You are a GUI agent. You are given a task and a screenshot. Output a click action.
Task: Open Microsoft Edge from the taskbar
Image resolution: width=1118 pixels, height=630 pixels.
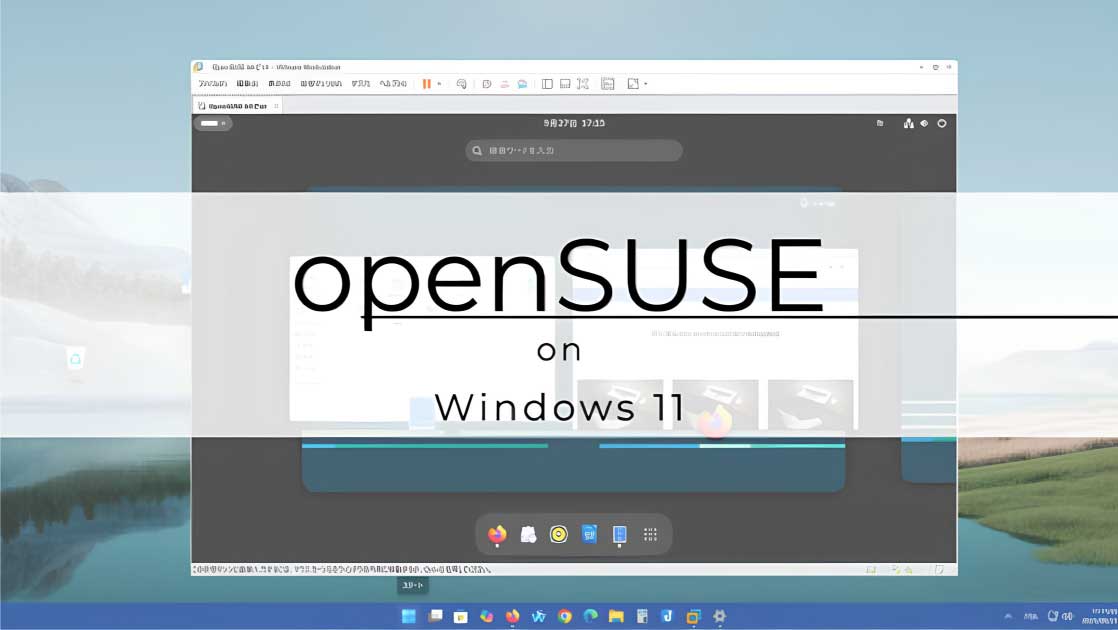[590, 616]
